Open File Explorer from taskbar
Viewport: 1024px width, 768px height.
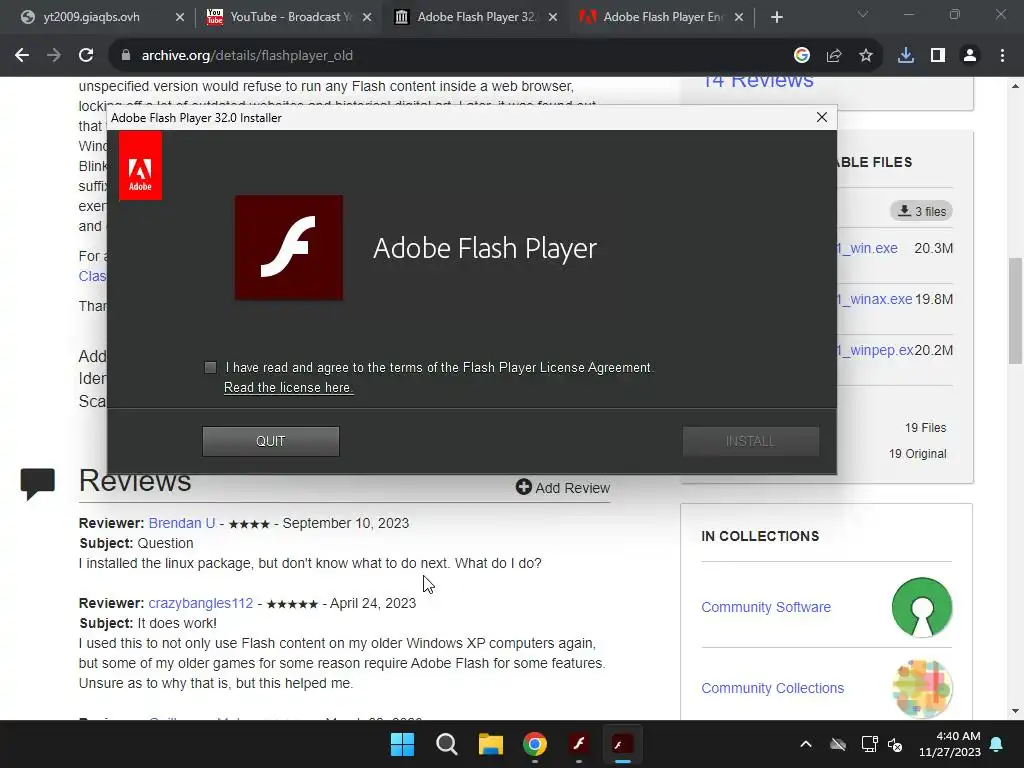click(490, 744)
